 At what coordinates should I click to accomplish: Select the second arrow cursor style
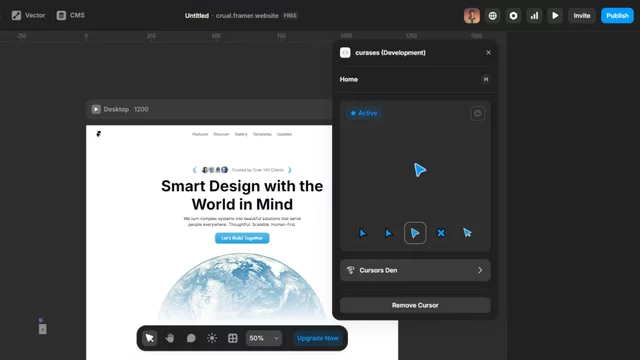click(x=389, y=233)
